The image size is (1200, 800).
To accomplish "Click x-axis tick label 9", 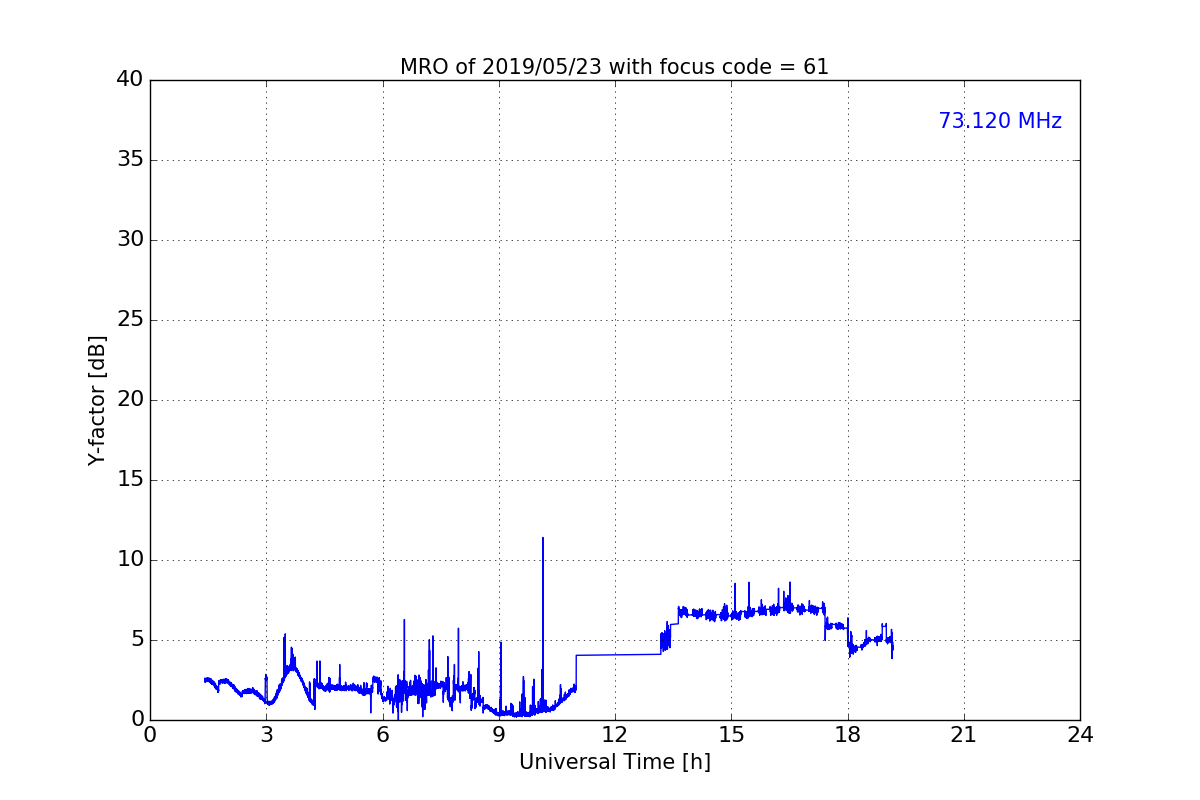I will click(499, 735).
